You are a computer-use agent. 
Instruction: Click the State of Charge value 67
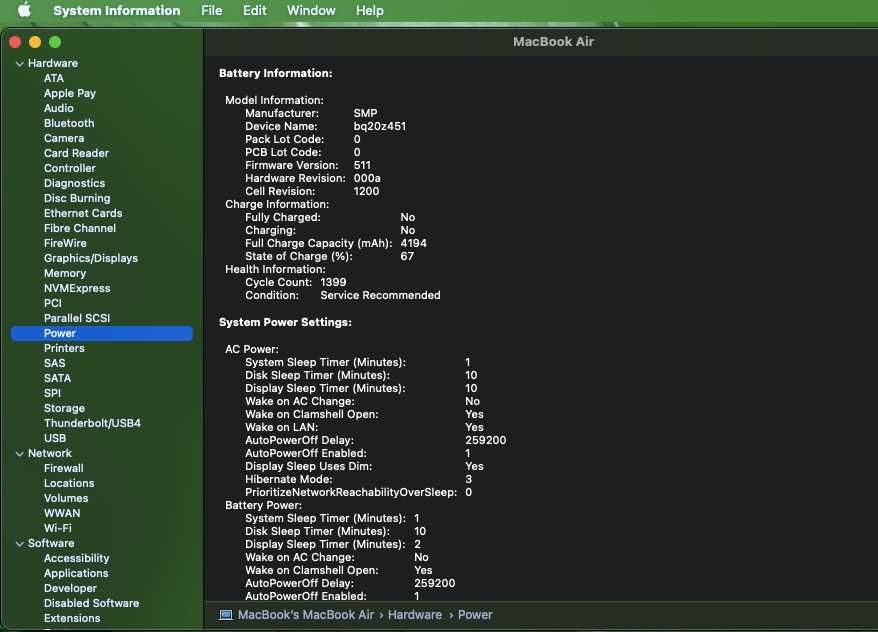[407, 256]
